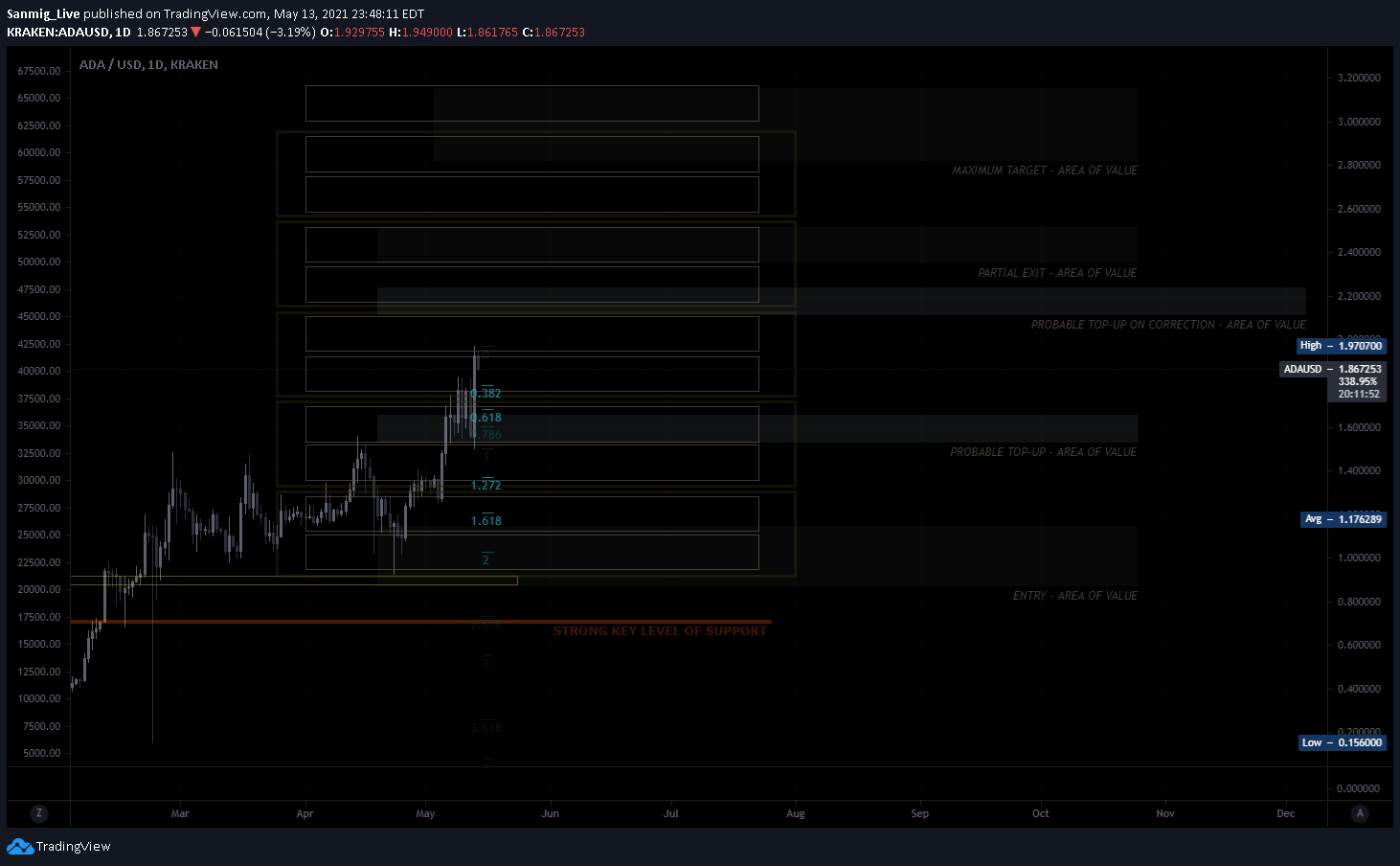The height and width of the screenshot is (866, 1400).
Task: Click 0.600000 on the right price scale
Action: click(x=1359, y=645)
